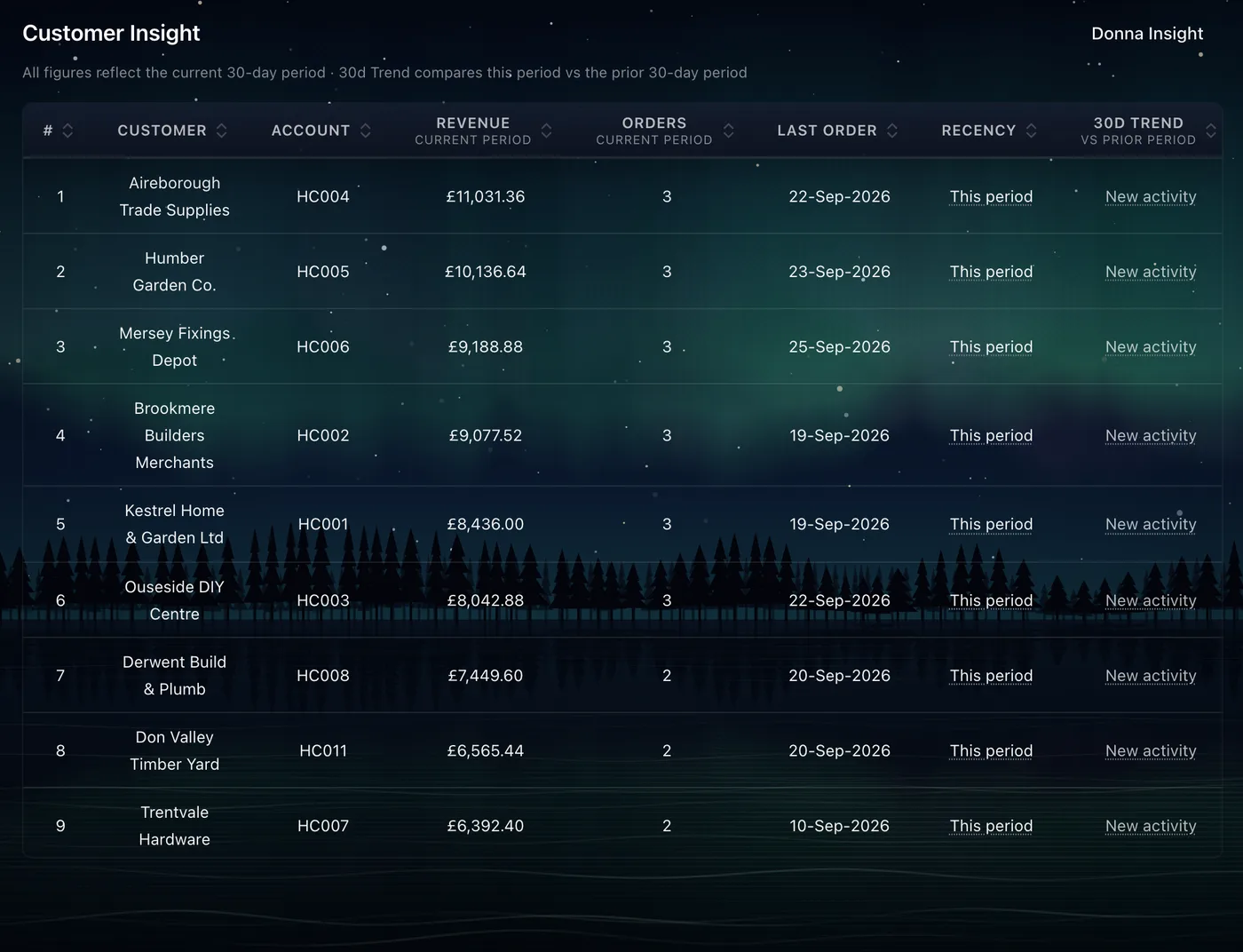Click 'New activity' for Brookmere Builders Merchants

[1151, 435]
